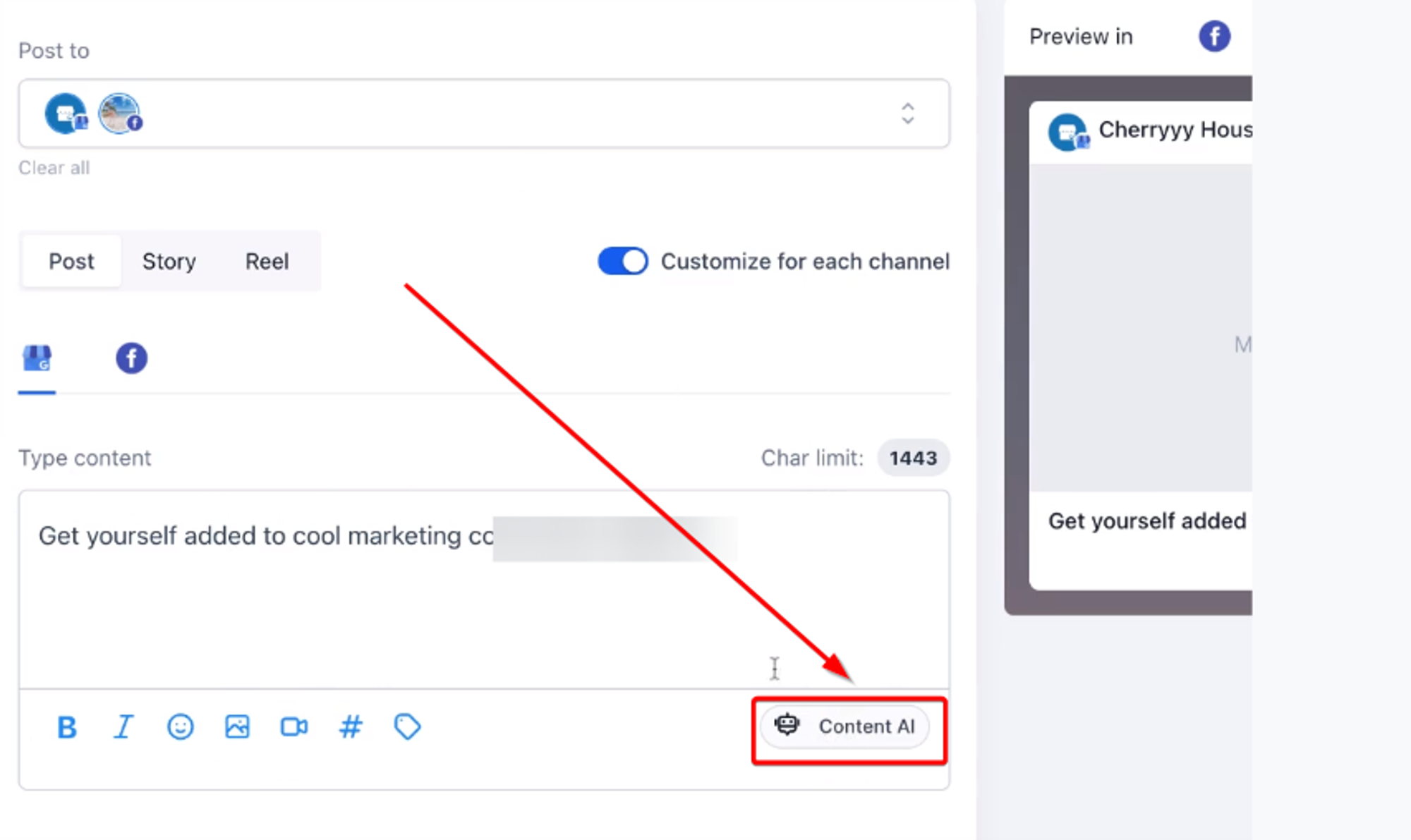Click the preview media placeholder area
The width and height of the screenshot is (1411, 840).
pos(1140,328)
